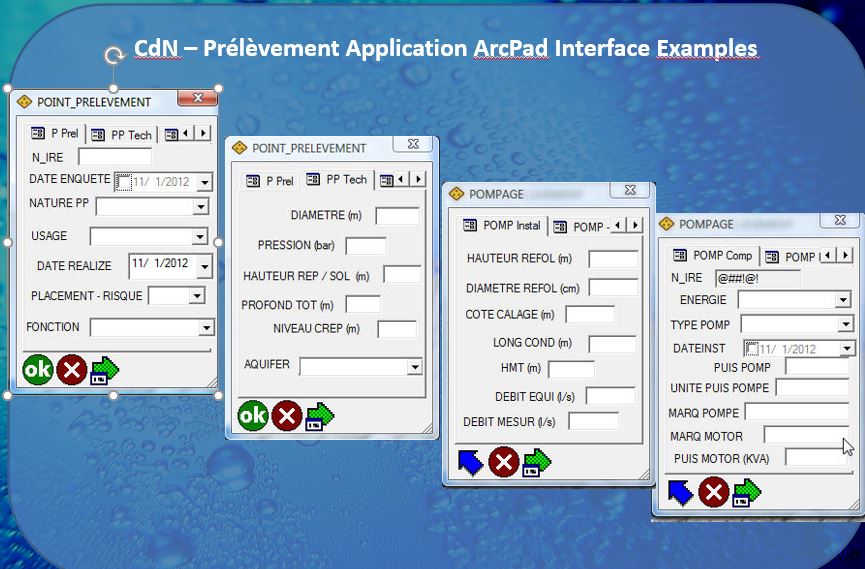
Task: Click tab scroll left arrow in POMP Instal window
Action: pyautogui.click(x=618, y=225)
